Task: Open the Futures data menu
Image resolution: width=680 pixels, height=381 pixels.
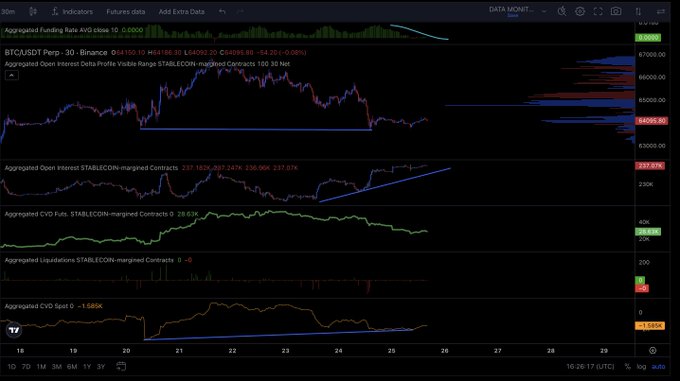Action: point(126,12)
